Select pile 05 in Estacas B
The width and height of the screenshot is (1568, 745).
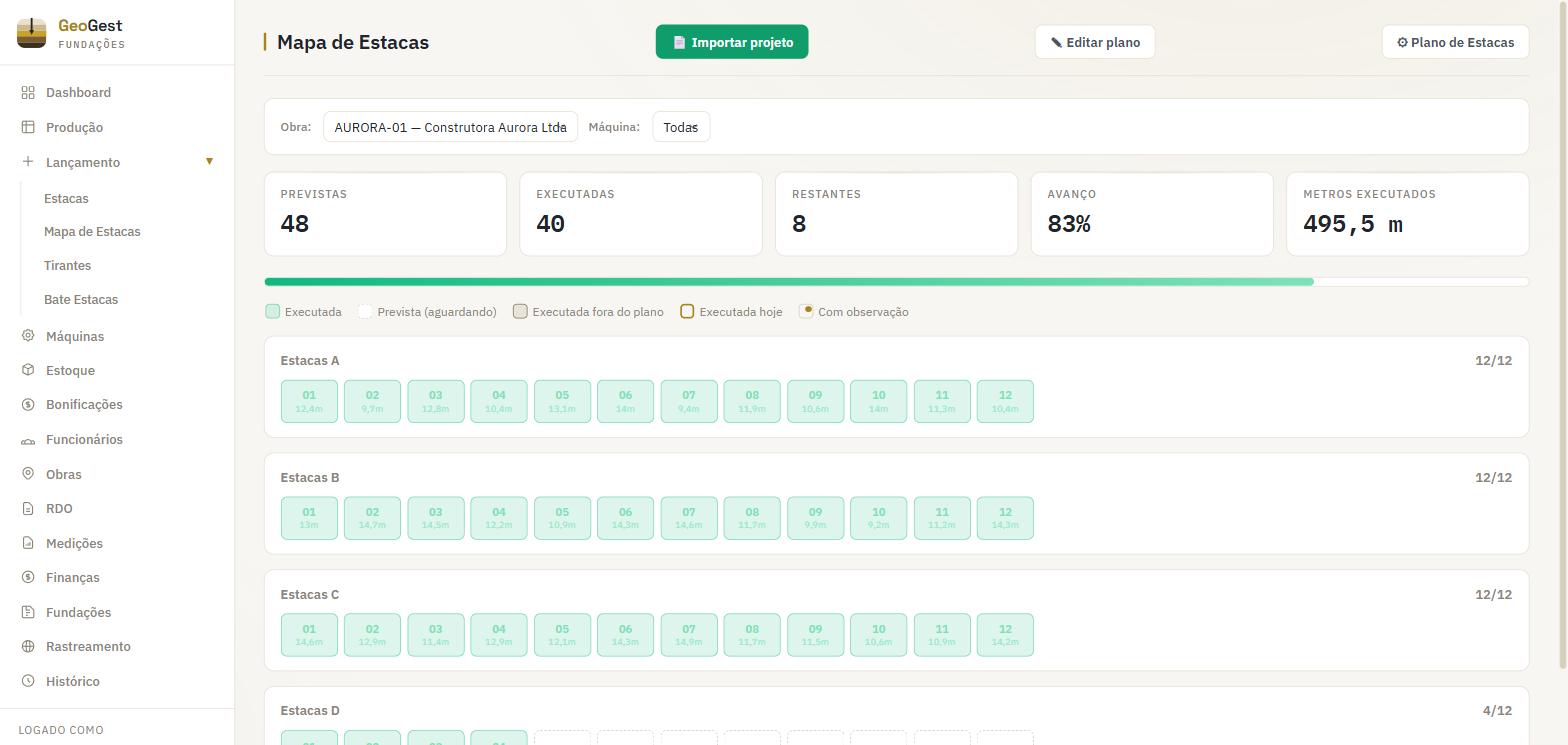click(562, 518)
